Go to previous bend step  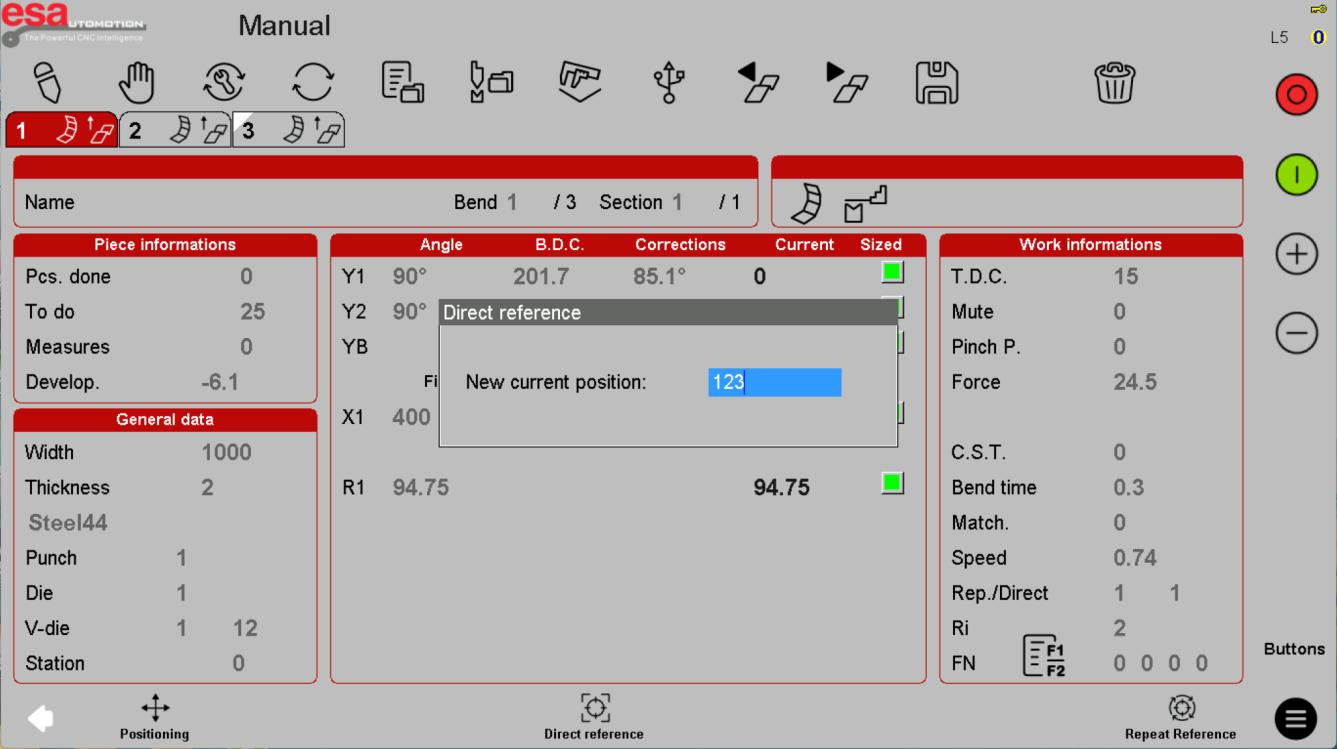click(x=758, y=83)
